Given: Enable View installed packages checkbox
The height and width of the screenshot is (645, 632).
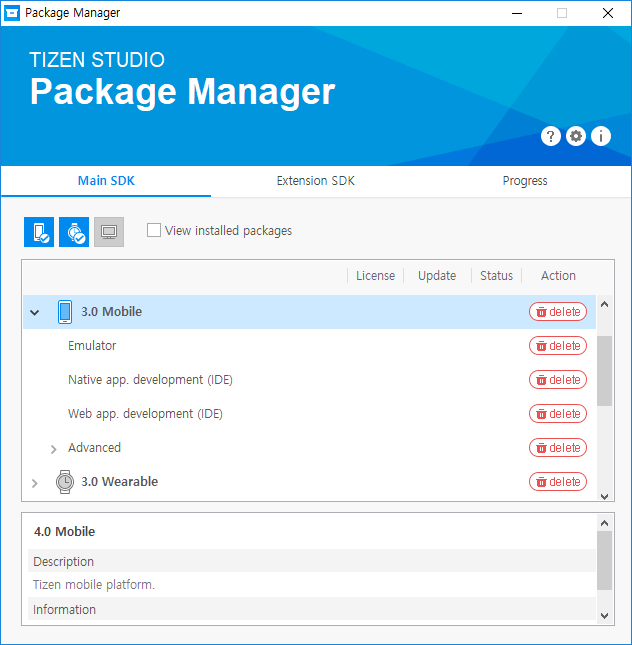Looking at the screenshot, I should pyautogui.click(x=154, y=230).
